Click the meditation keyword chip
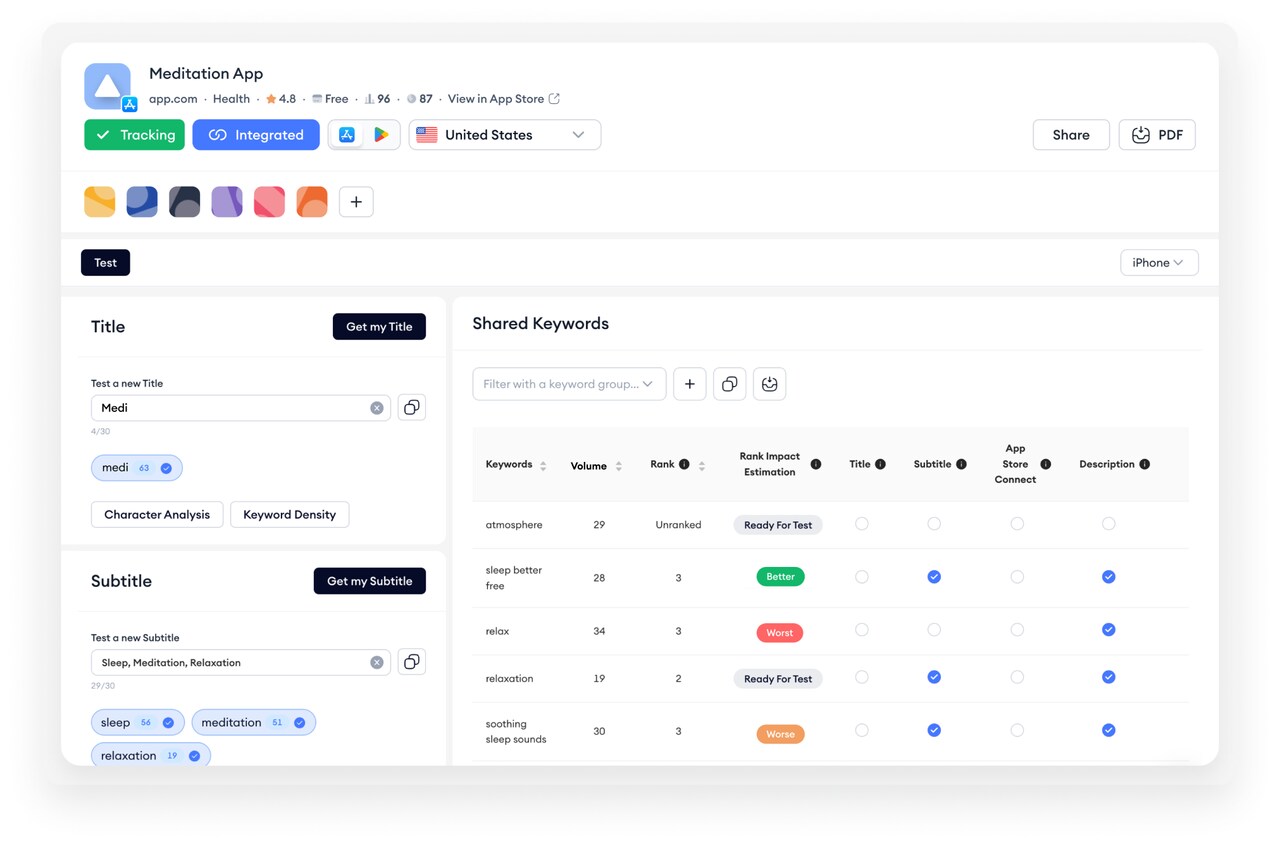Viewport: 1280px width, 846px height. pyautogui.click(x=254, y=722)
